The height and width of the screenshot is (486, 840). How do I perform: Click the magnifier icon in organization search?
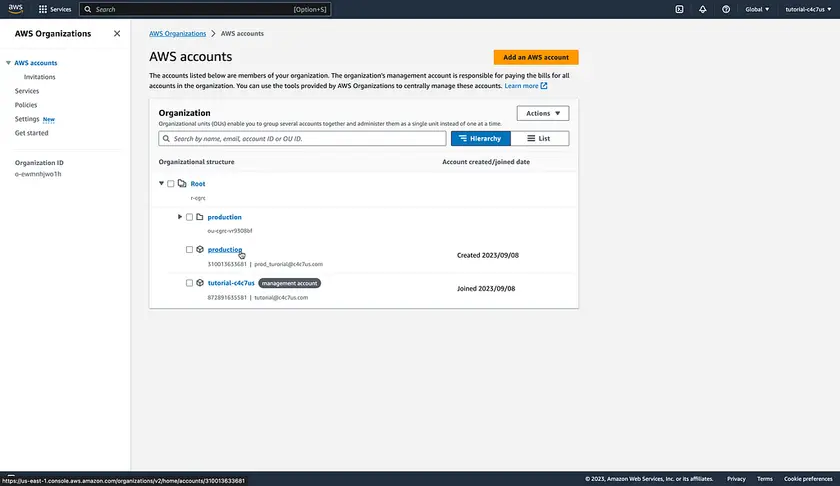166,138
